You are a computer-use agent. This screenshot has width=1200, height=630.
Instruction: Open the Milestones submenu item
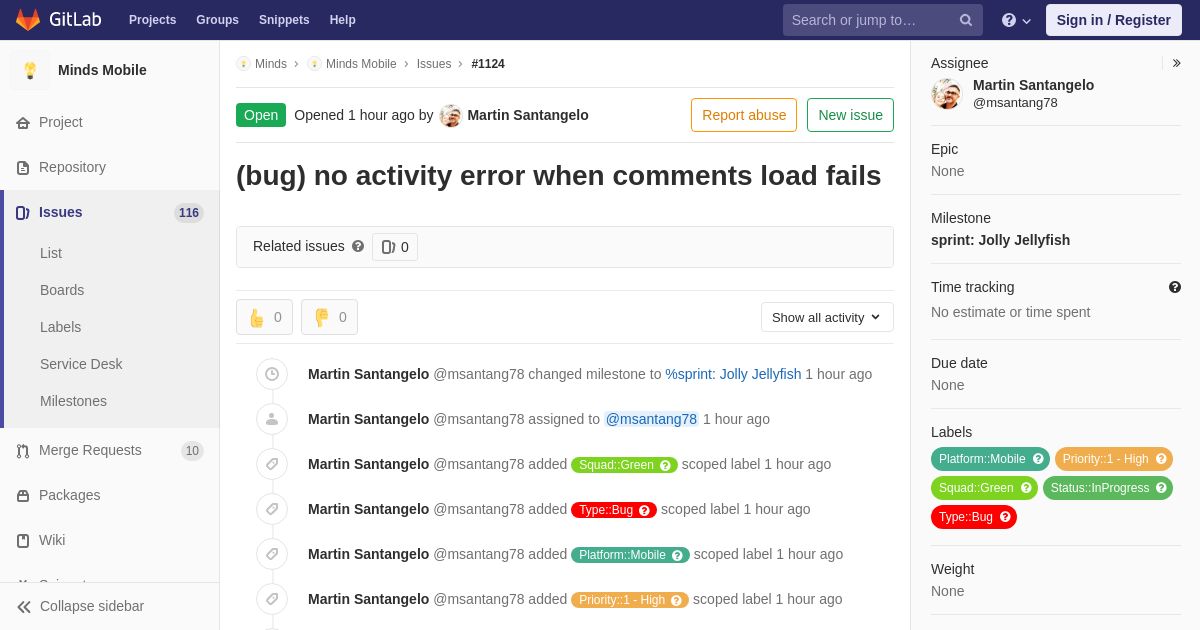point(73,401)
